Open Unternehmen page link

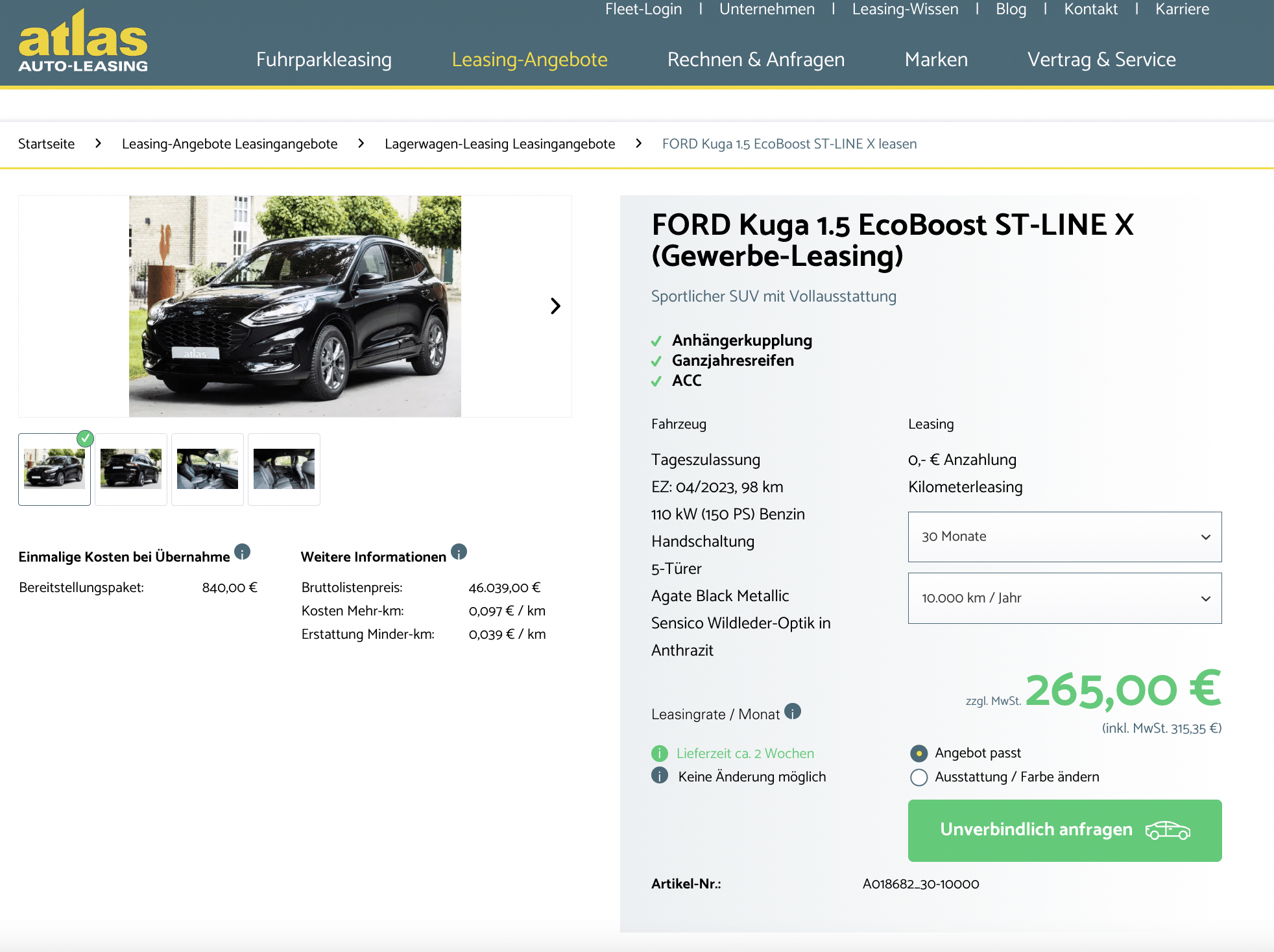(x=767, y=9)
